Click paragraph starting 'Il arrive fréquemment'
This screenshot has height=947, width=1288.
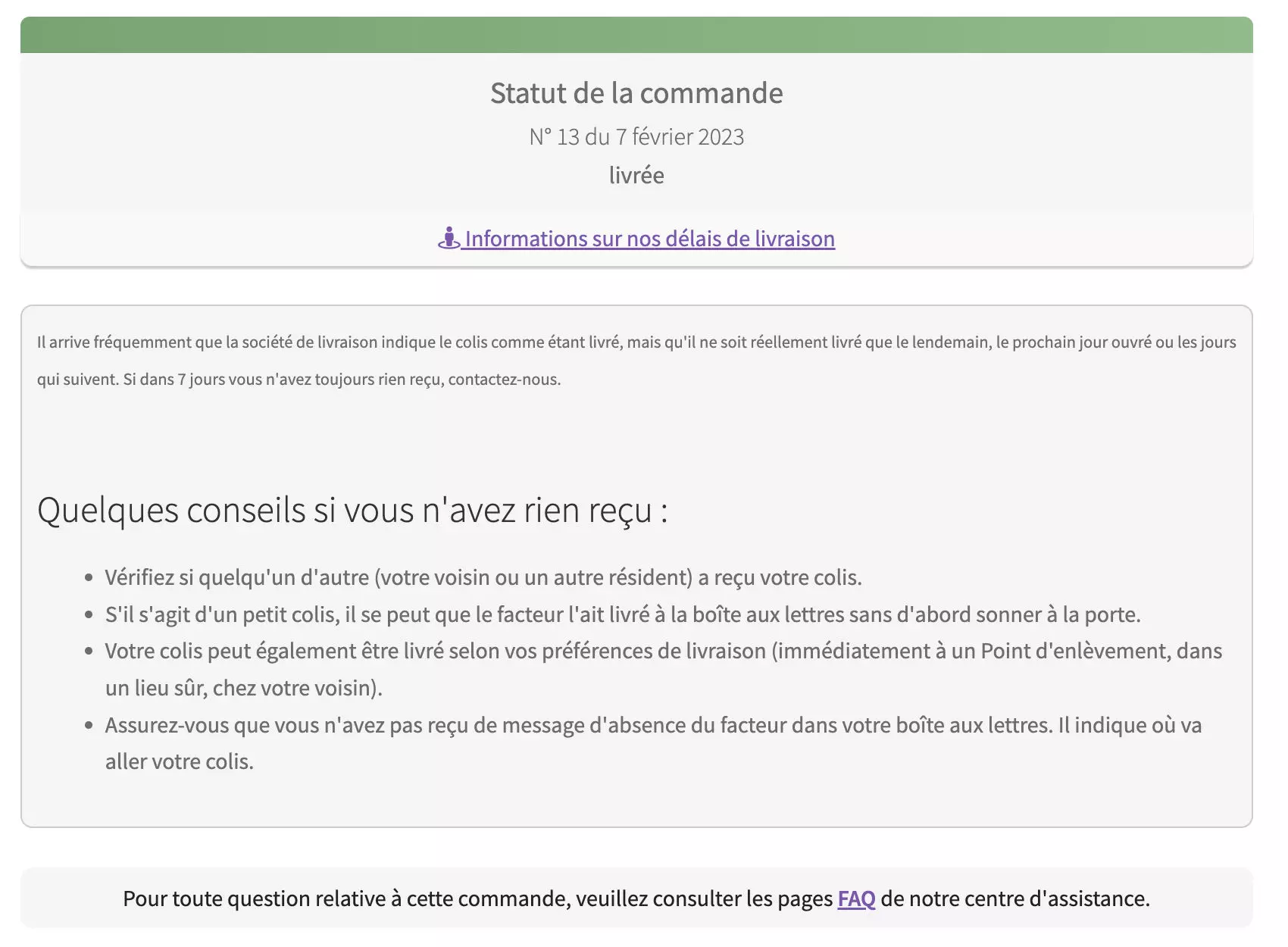(x=636, y=361)
